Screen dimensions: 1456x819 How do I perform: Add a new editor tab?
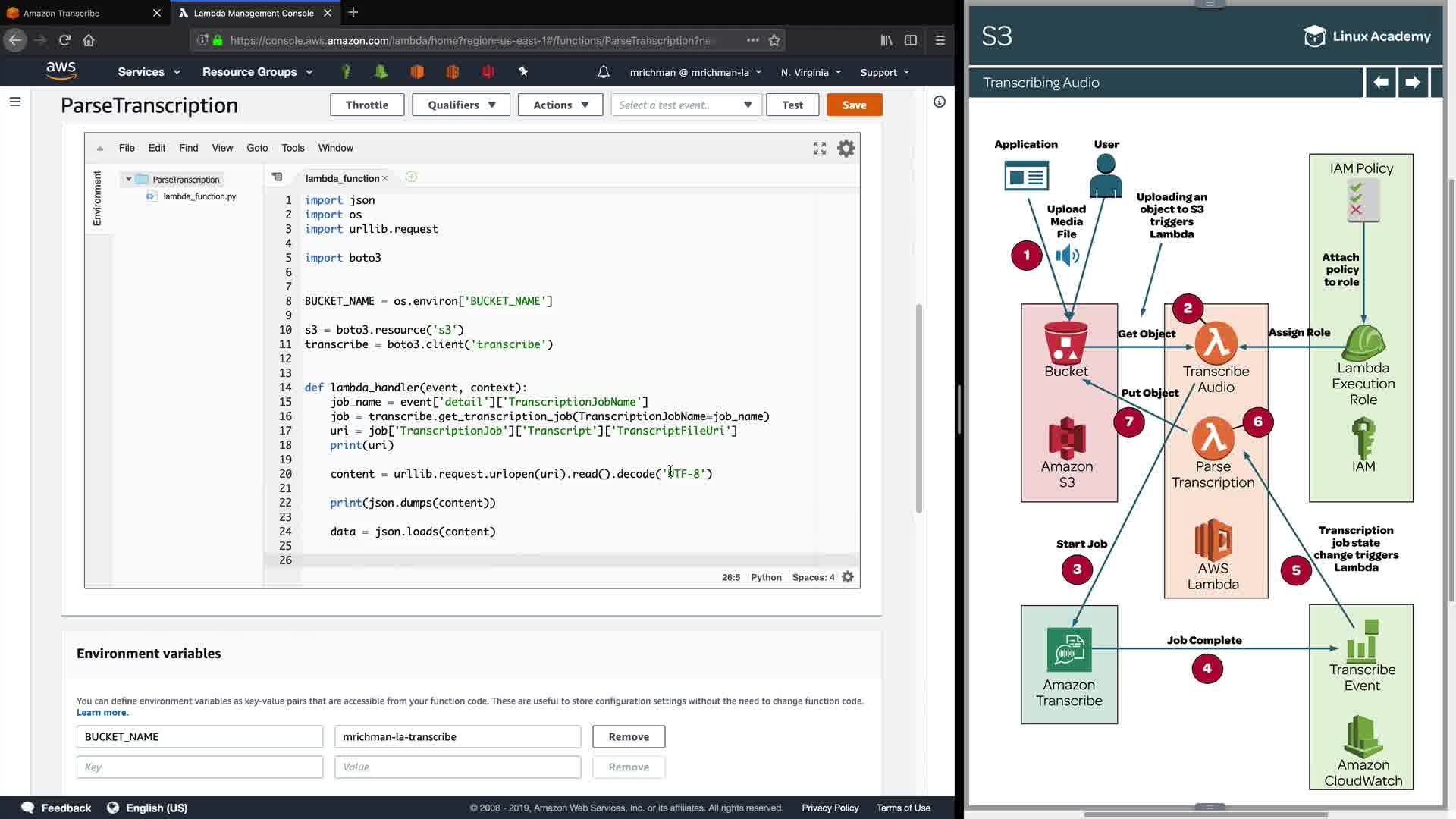pyautogui.click(x=411, y=177)
